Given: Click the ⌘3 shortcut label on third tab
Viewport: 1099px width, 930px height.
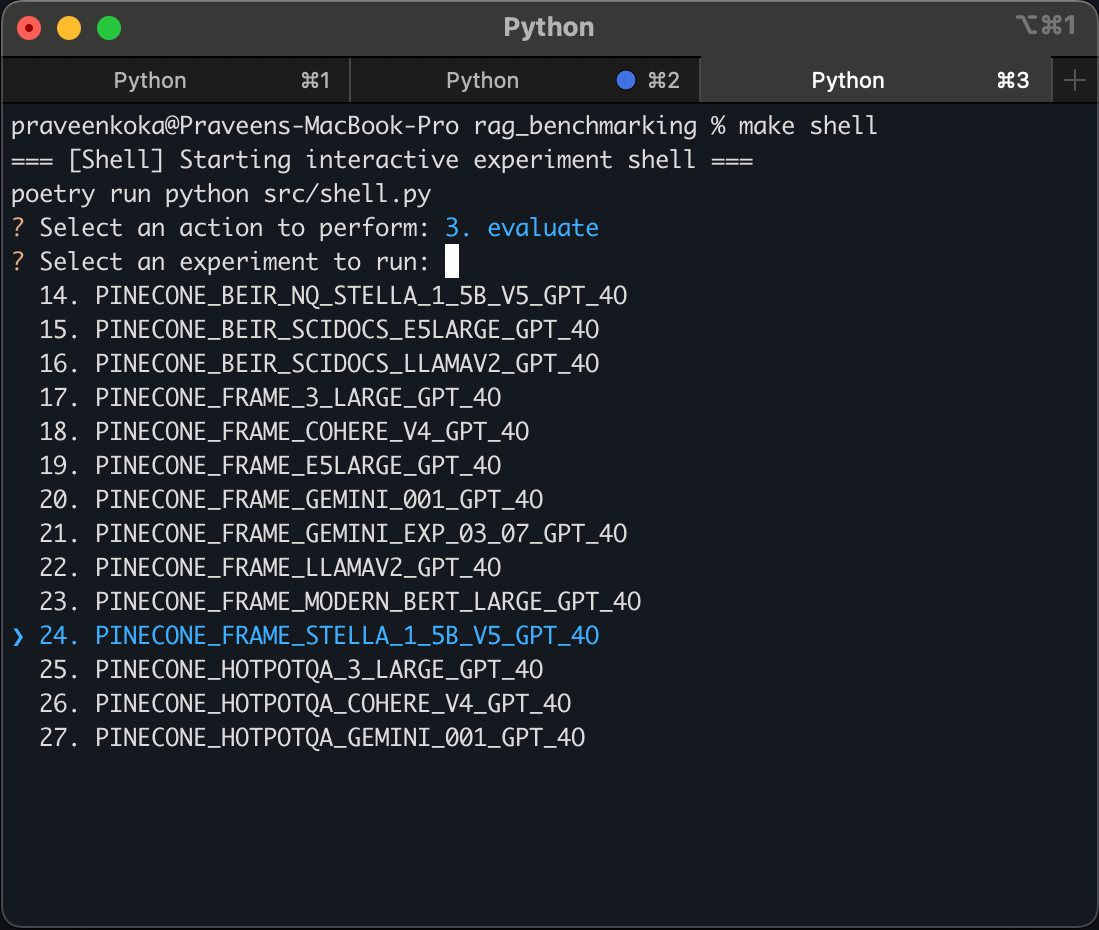Looking at the screenshot, I should pos(1013,81).
